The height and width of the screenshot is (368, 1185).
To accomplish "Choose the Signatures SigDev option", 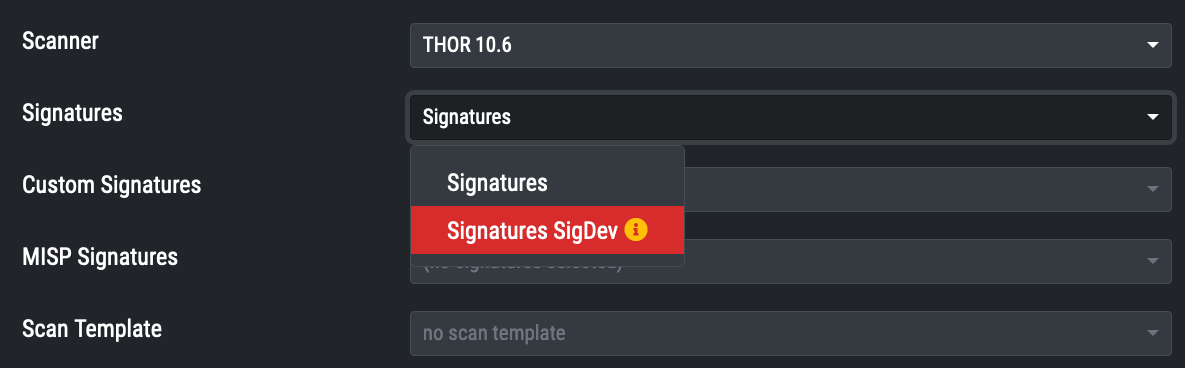I will point(547,230).
